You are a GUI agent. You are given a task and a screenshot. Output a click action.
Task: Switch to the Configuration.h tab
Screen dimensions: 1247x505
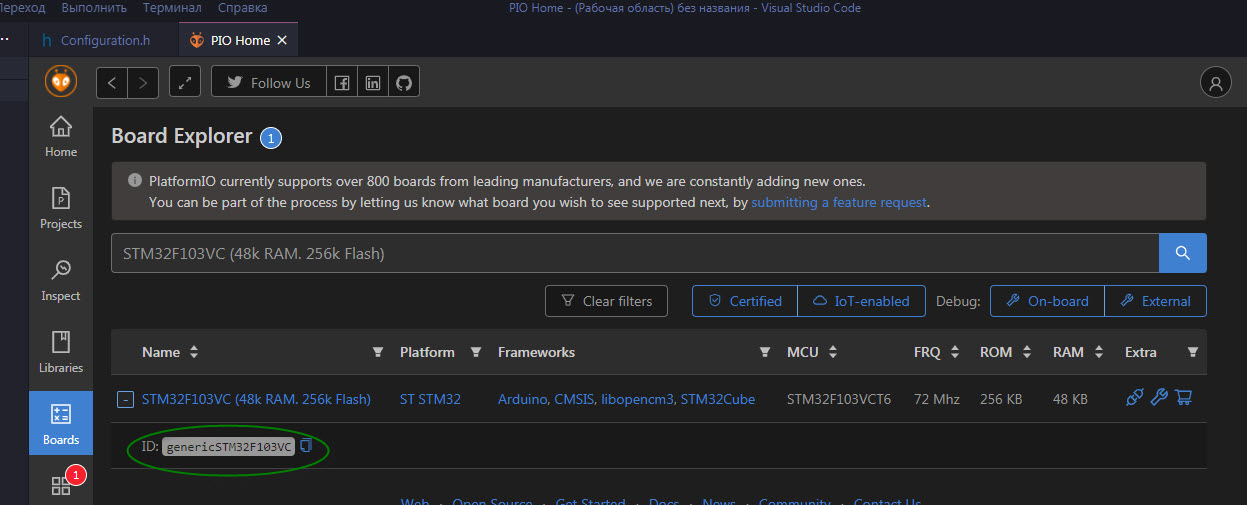[x=104, y=40]
